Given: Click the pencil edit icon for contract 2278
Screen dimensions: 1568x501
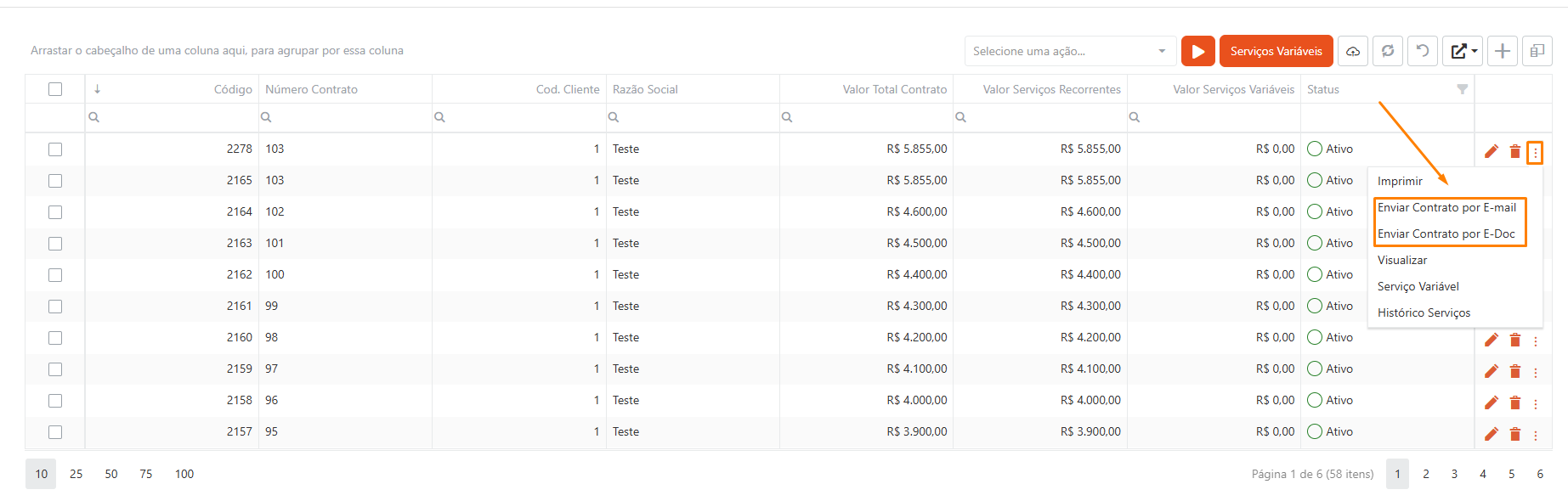Looking at the screenshot, I should point(1492,151).
